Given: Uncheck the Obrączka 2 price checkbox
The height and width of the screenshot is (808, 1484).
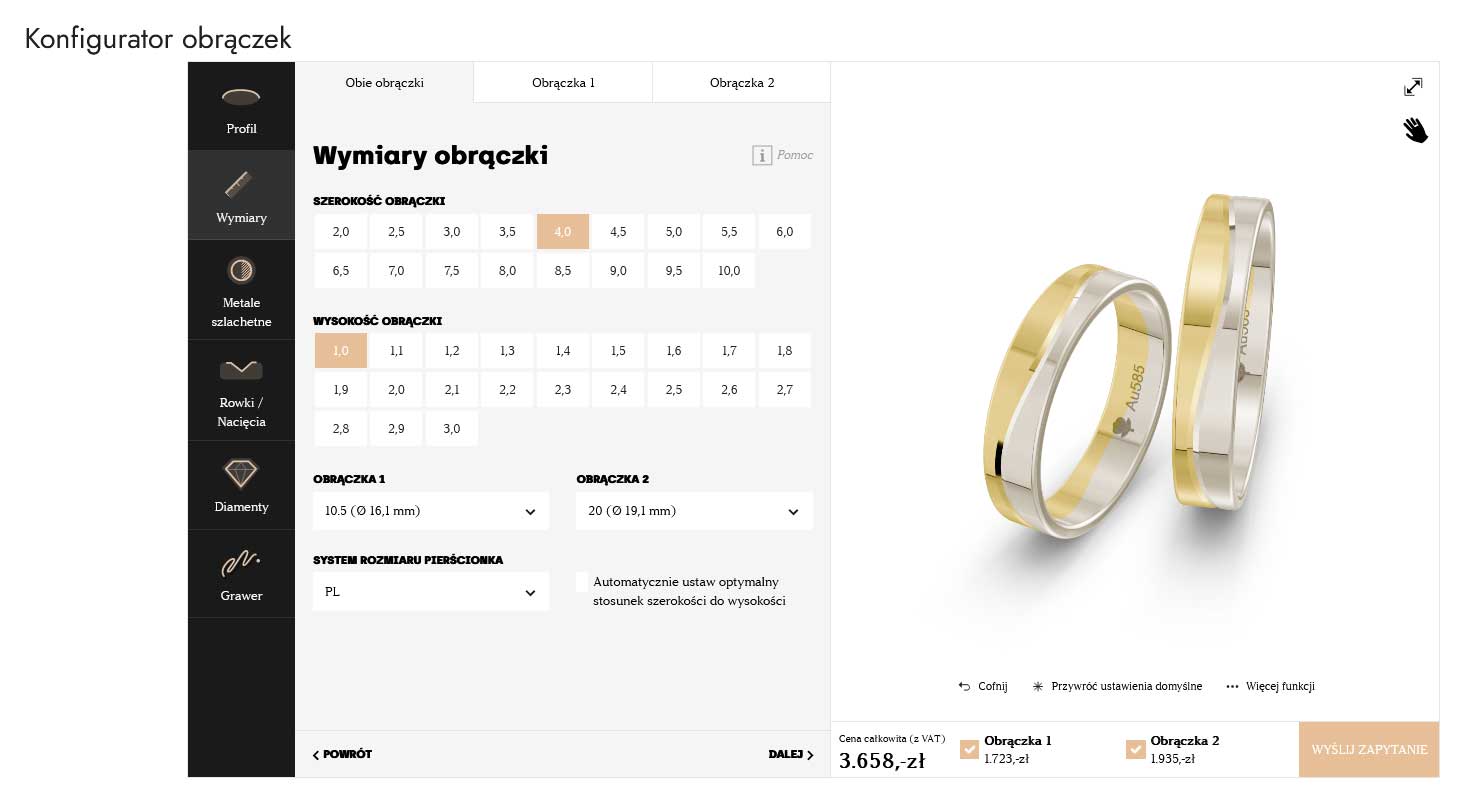Looking at the screenshot, I should (x=1135, y=749).
